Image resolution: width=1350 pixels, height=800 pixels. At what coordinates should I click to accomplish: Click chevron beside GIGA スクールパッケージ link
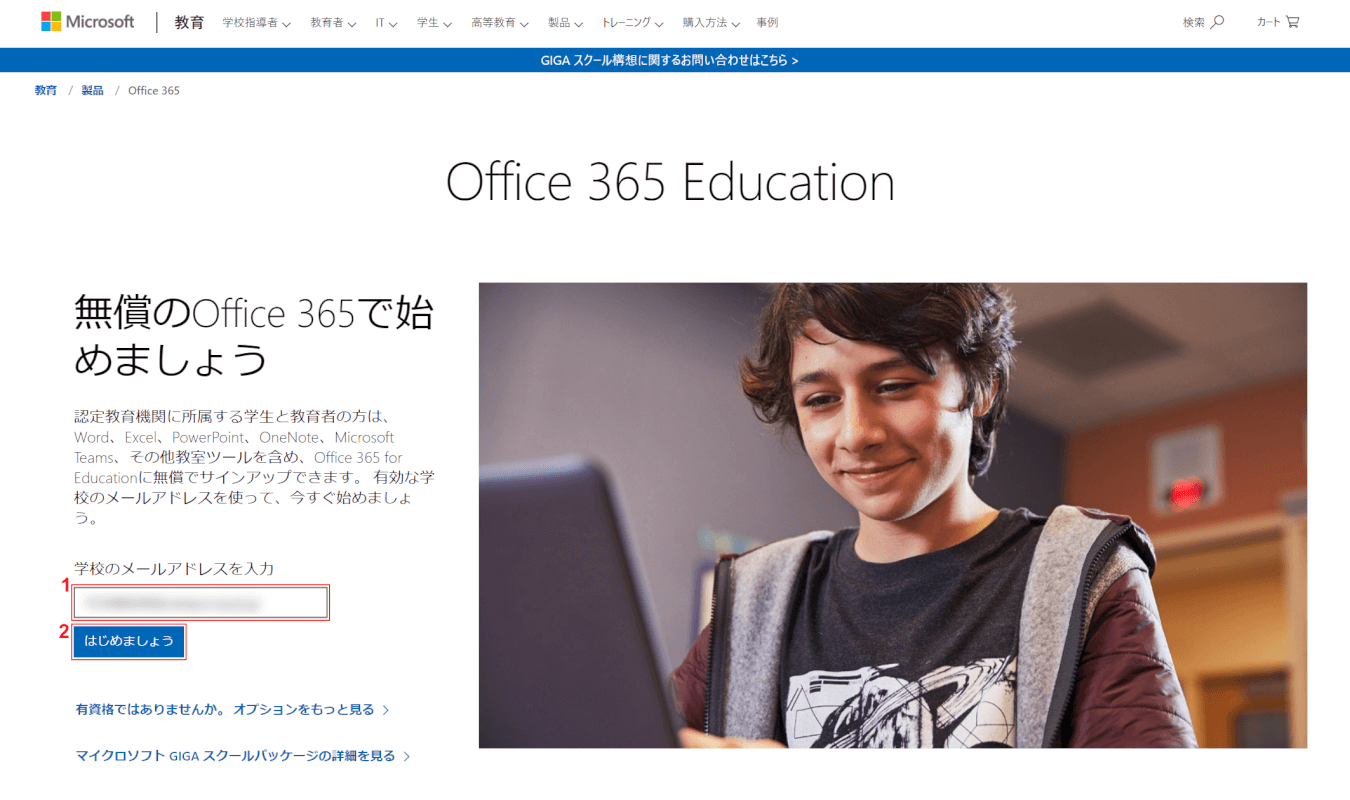click(x=407, y=757)
